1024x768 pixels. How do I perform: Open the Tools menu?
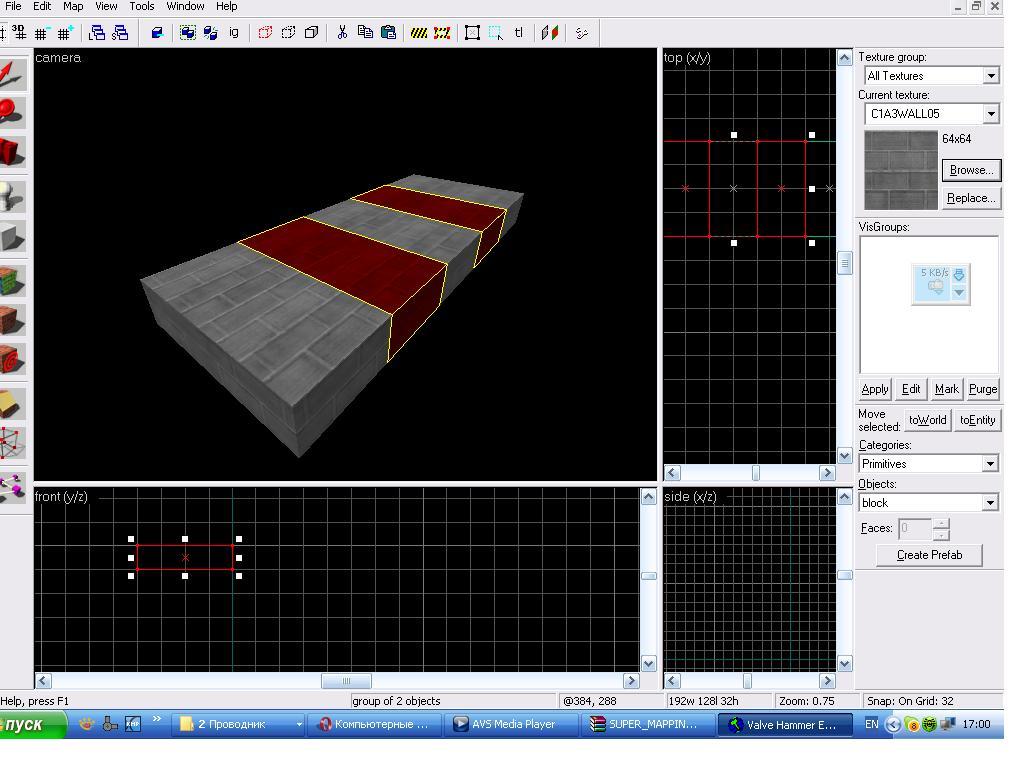coord(142,6)
